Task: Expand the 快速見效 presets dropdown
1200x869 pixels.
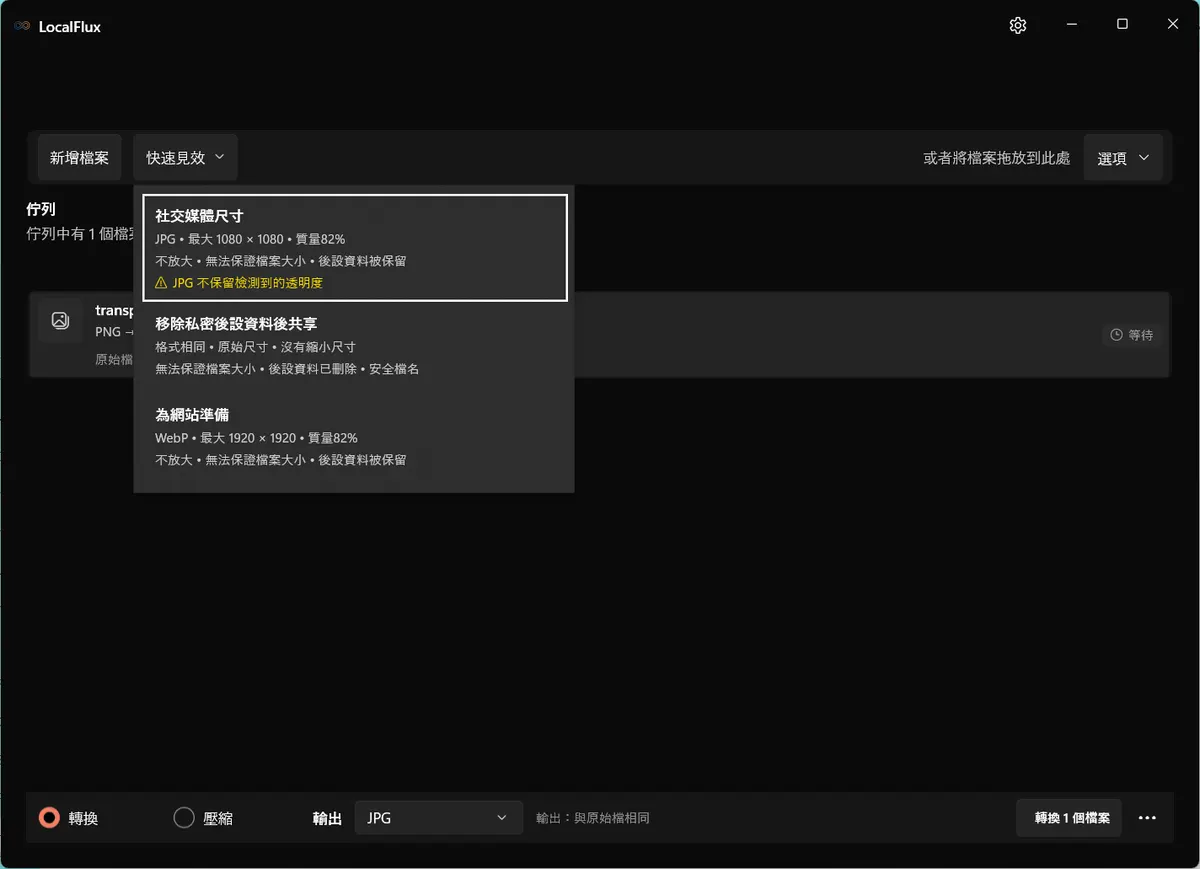Action: pos(185,158)
